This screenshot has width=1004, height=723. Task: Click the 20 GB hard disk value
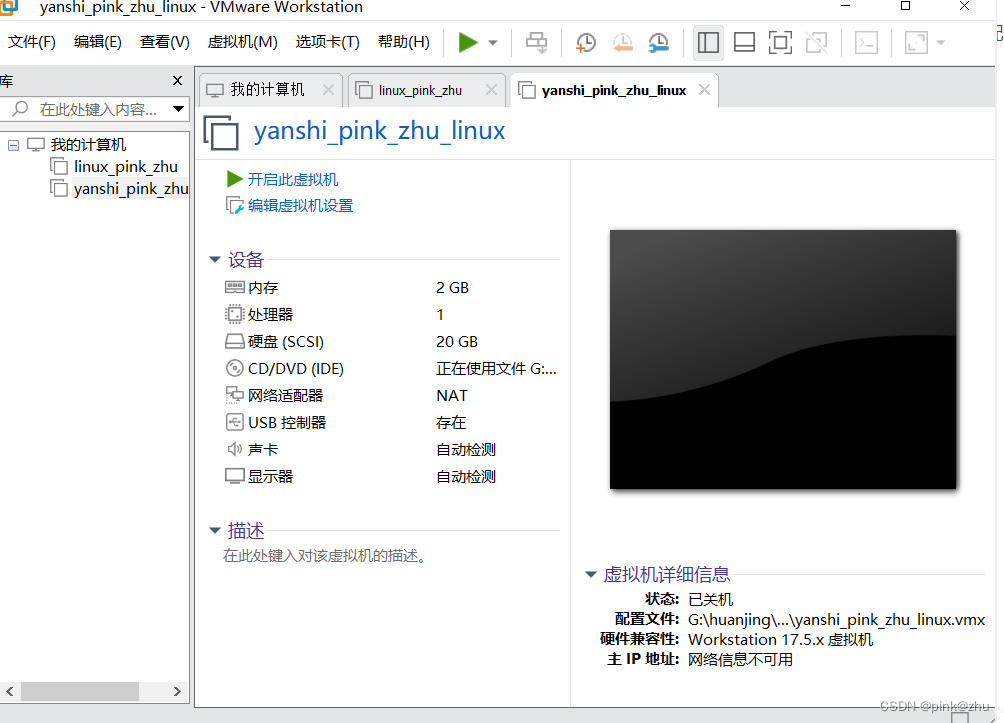click(x=457, y=342)
